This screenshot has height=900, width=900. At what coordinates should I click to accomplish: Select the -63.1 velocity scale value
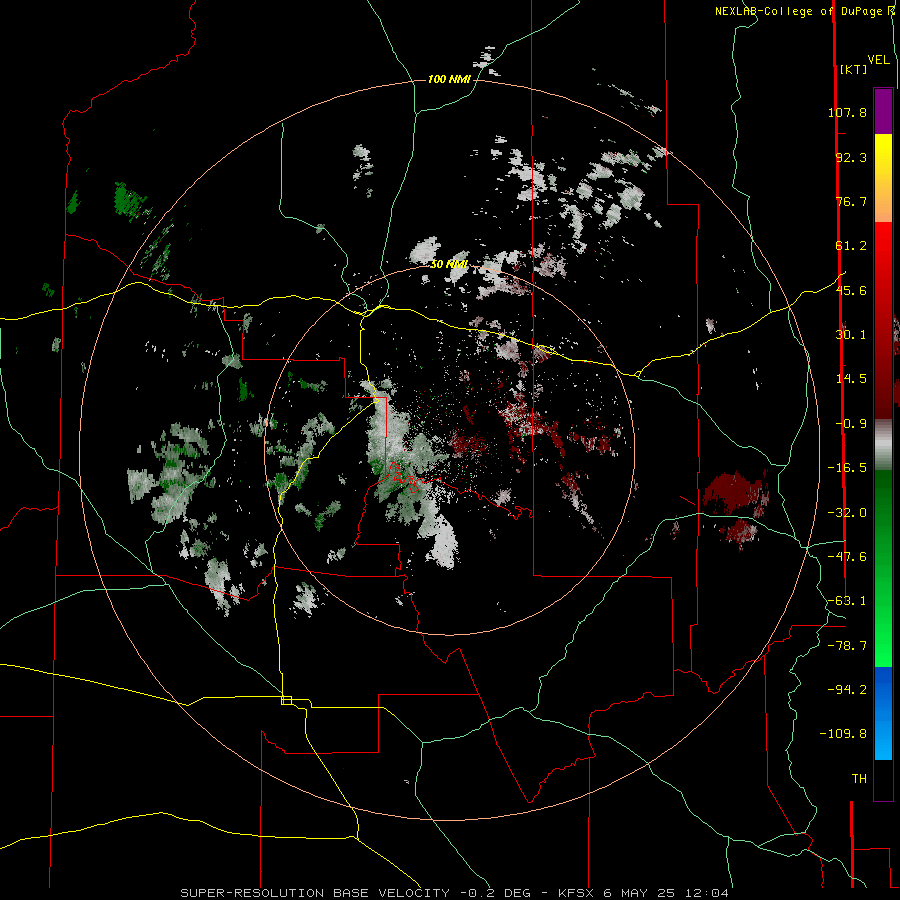(847, 601)
